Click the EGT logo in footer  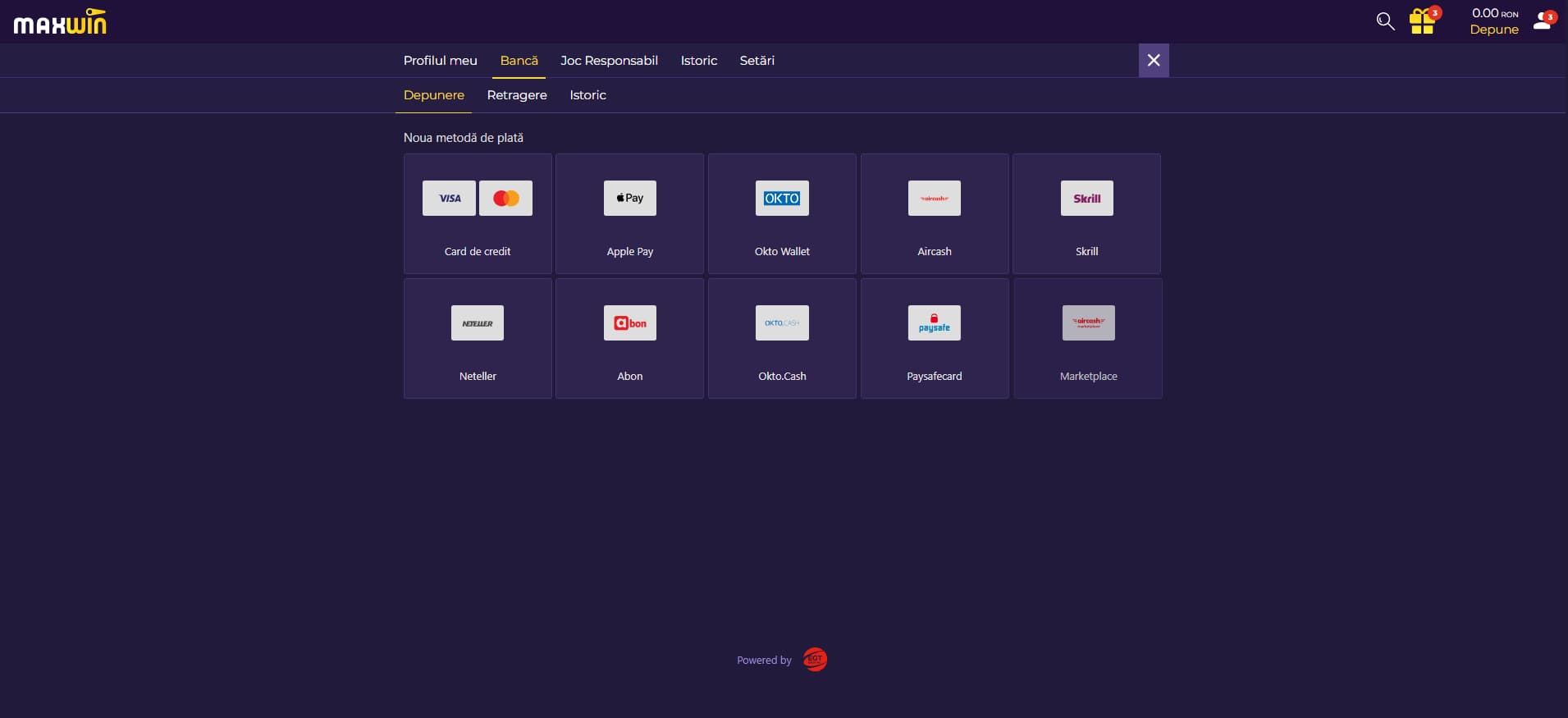point(815,659)
